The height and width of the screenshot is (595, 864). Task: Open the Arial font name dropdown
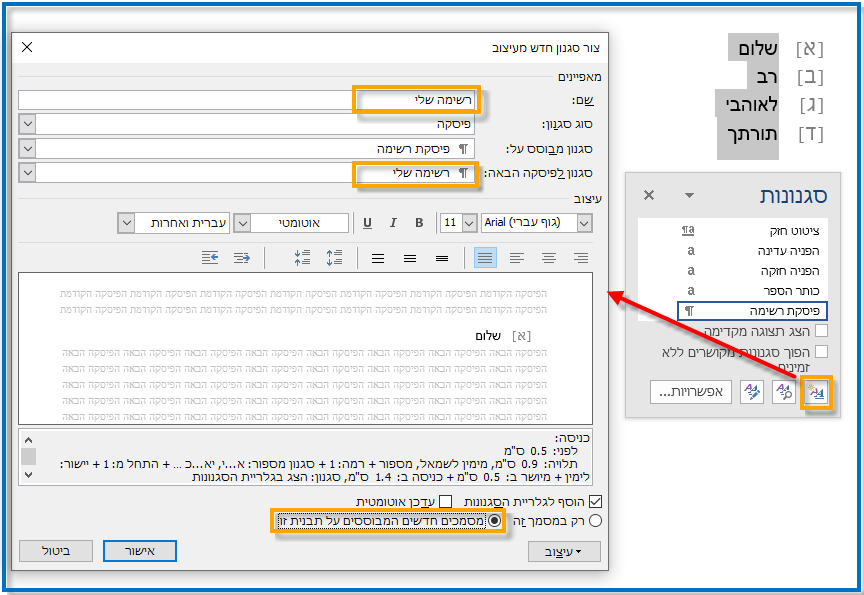pos(584,223)
